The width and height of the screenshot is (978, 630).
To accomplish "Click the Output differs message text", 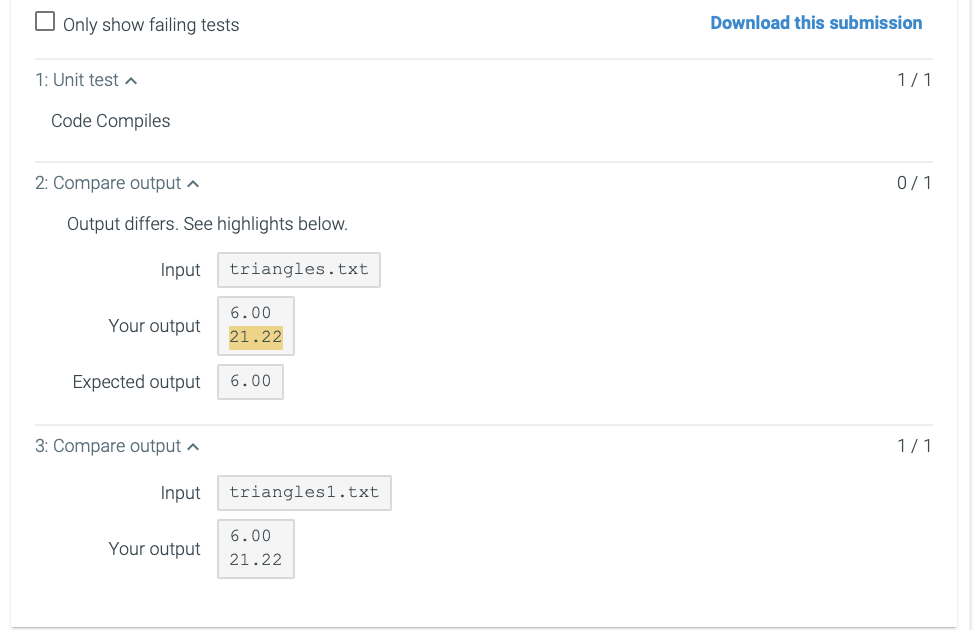I will (x=207, y=223).
